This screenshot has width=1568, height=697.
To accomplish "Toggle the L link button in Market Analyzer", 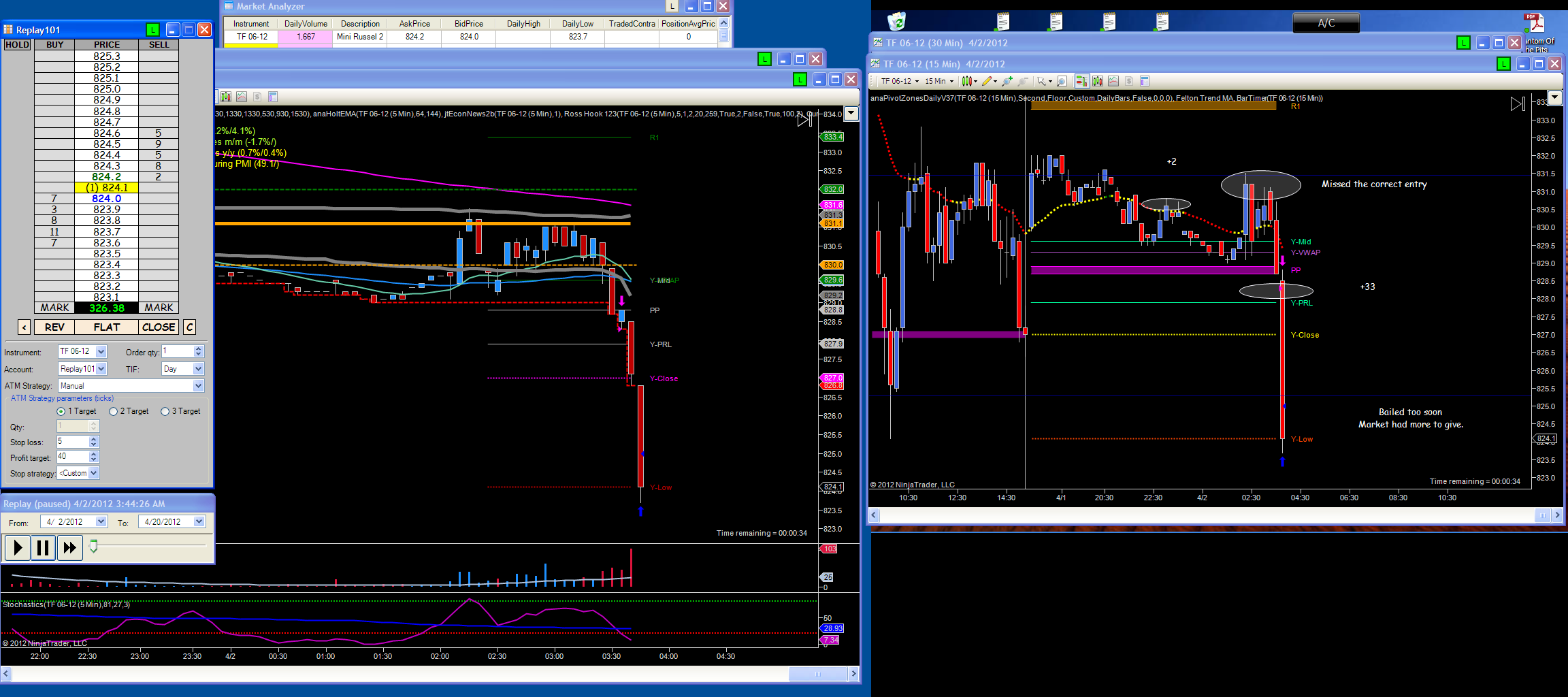I will 672,6.
